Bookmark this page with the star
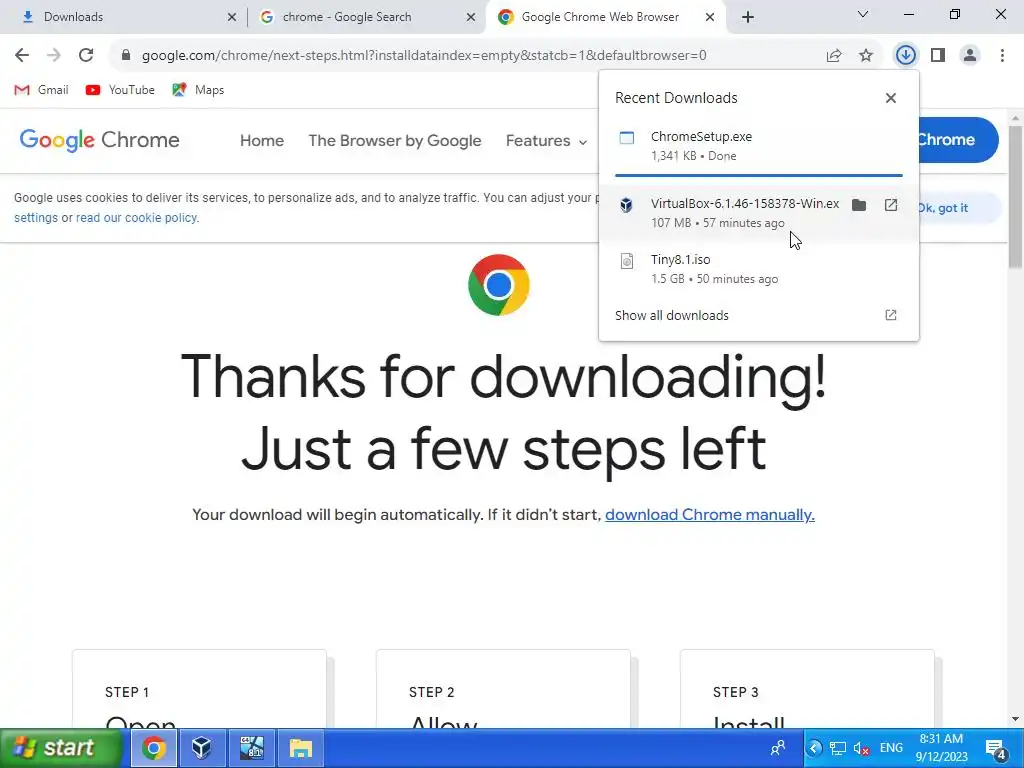Viewport: 1024px width, 768px height. [866, 56]
